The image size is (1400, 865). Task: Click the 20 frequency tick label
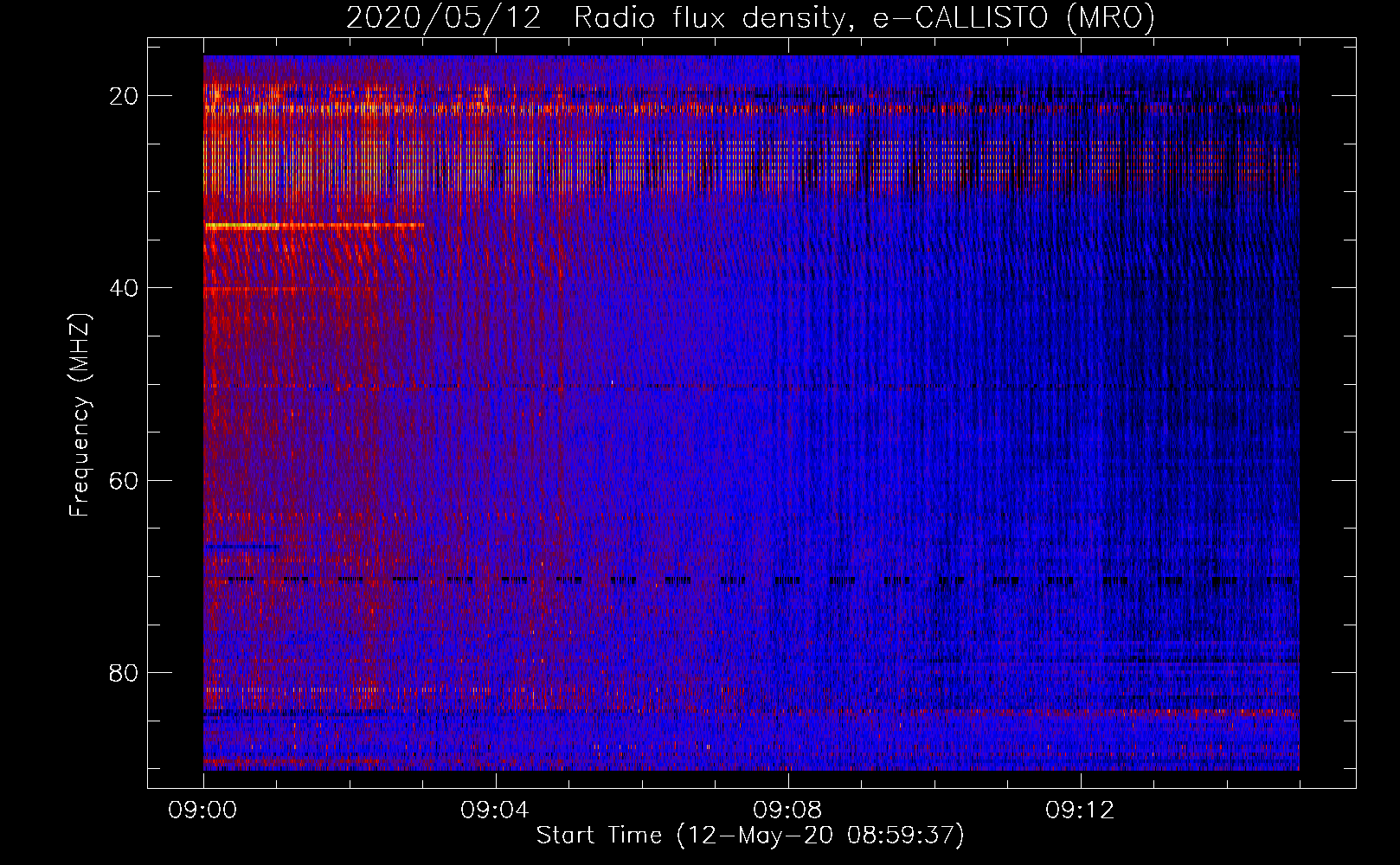(x=124, y=96)
